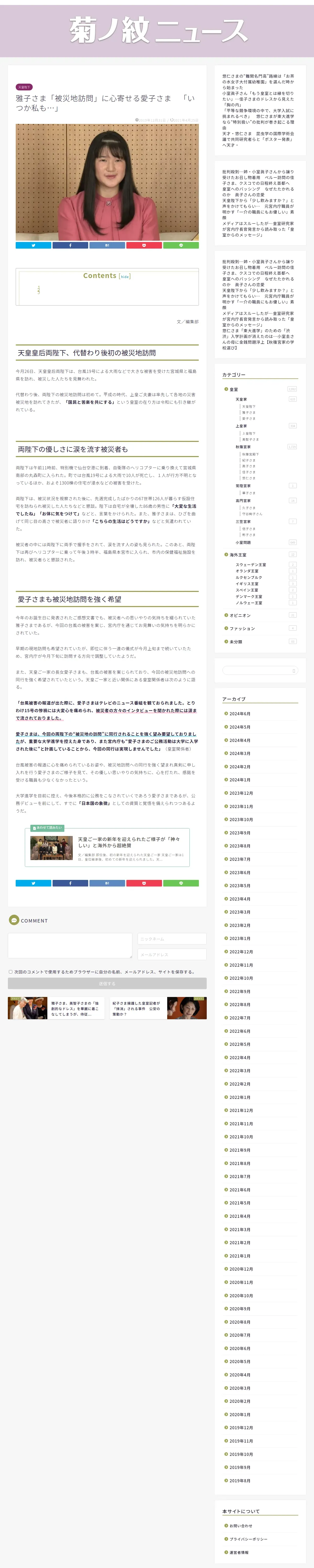Viewport: 314px width, 1568px height.
Task: Open the 天皇陛下 category tag above title
Action: coord(24,87)
